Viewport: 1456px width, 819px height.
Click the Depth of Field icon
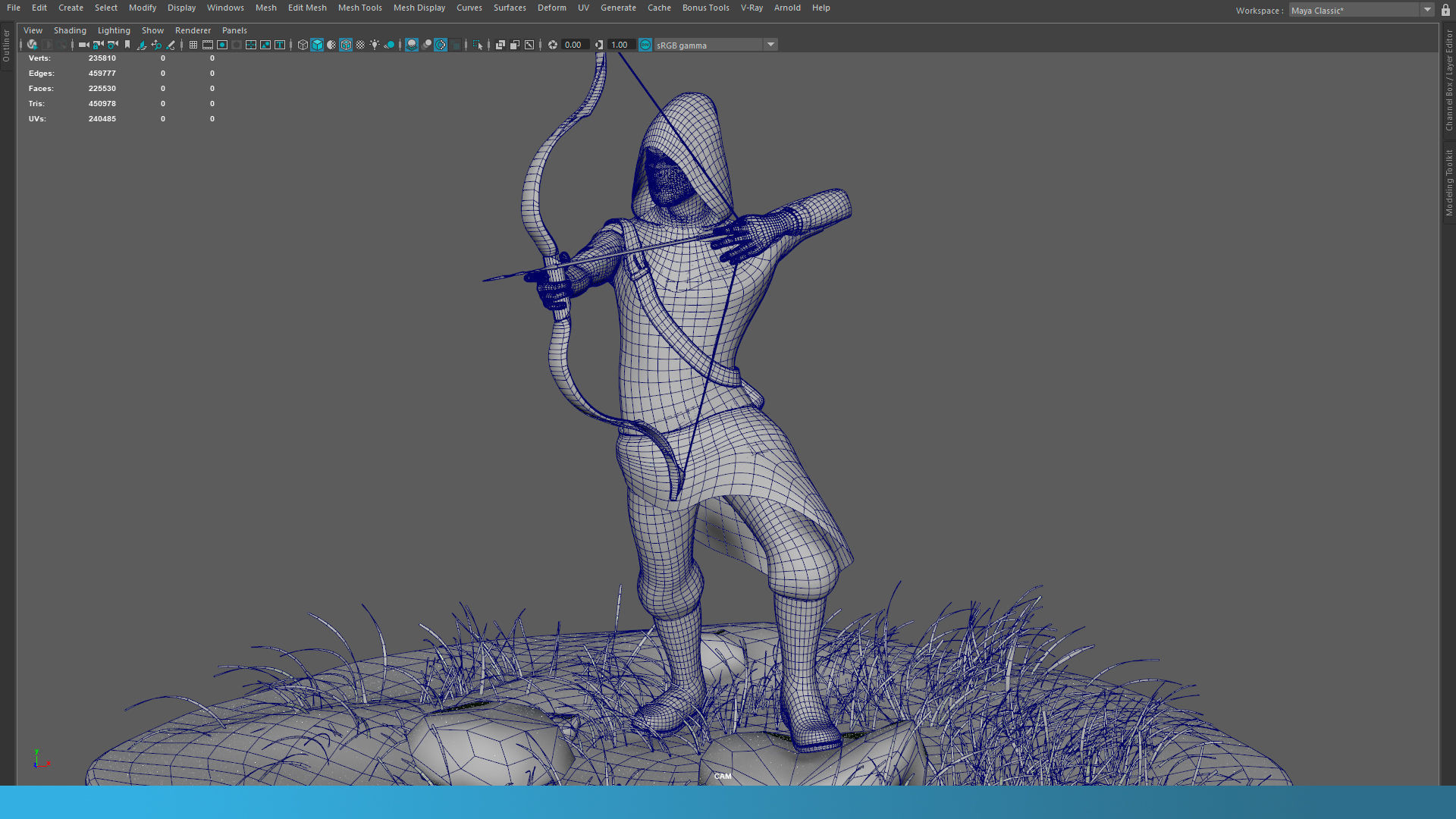pyautogui.click(x=455, y=45)
